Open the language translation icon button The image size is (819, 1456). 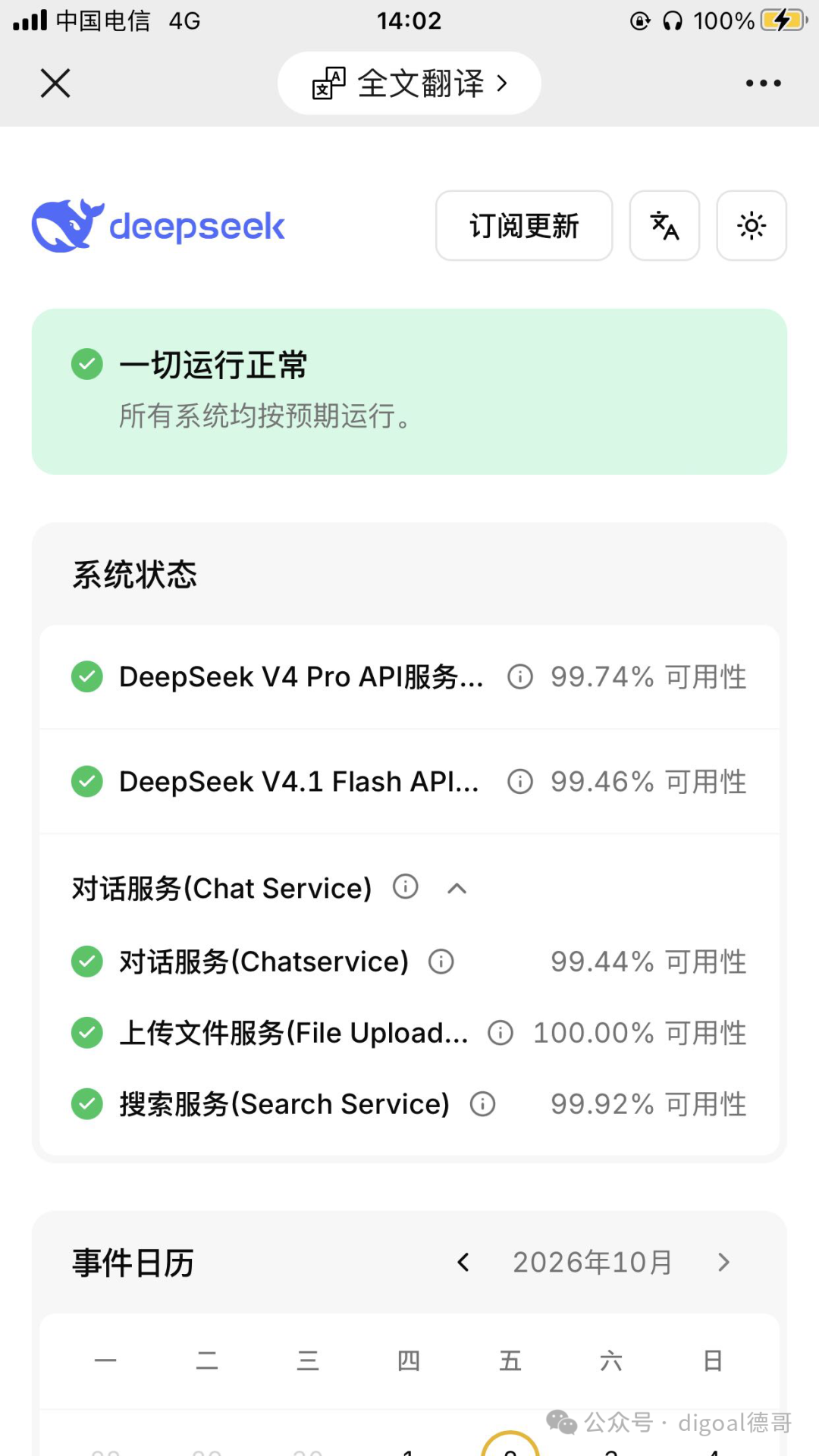664,225
